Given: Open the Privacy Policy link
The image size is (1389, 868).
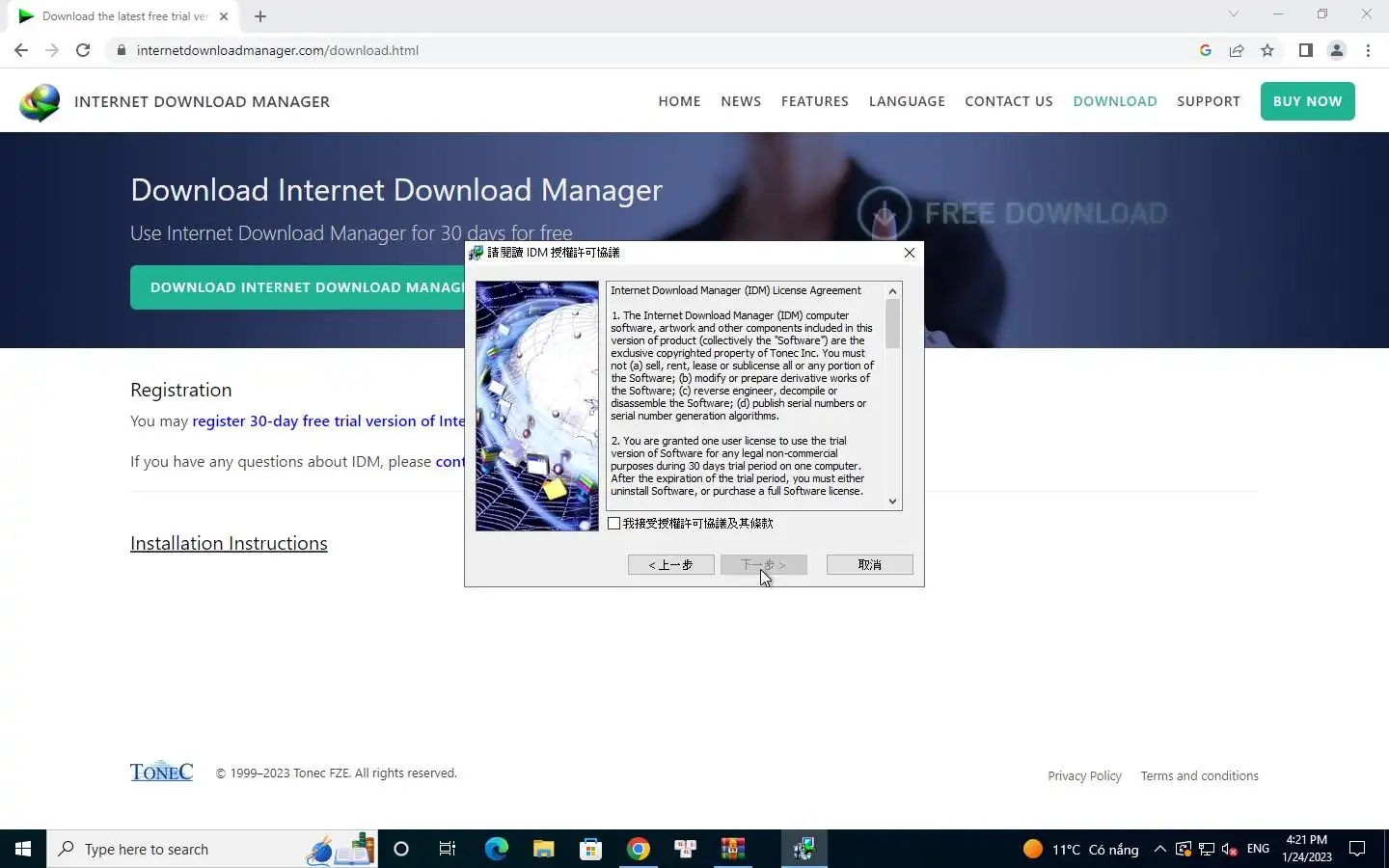Looking at the screenshot, I should coord(1084,776).
